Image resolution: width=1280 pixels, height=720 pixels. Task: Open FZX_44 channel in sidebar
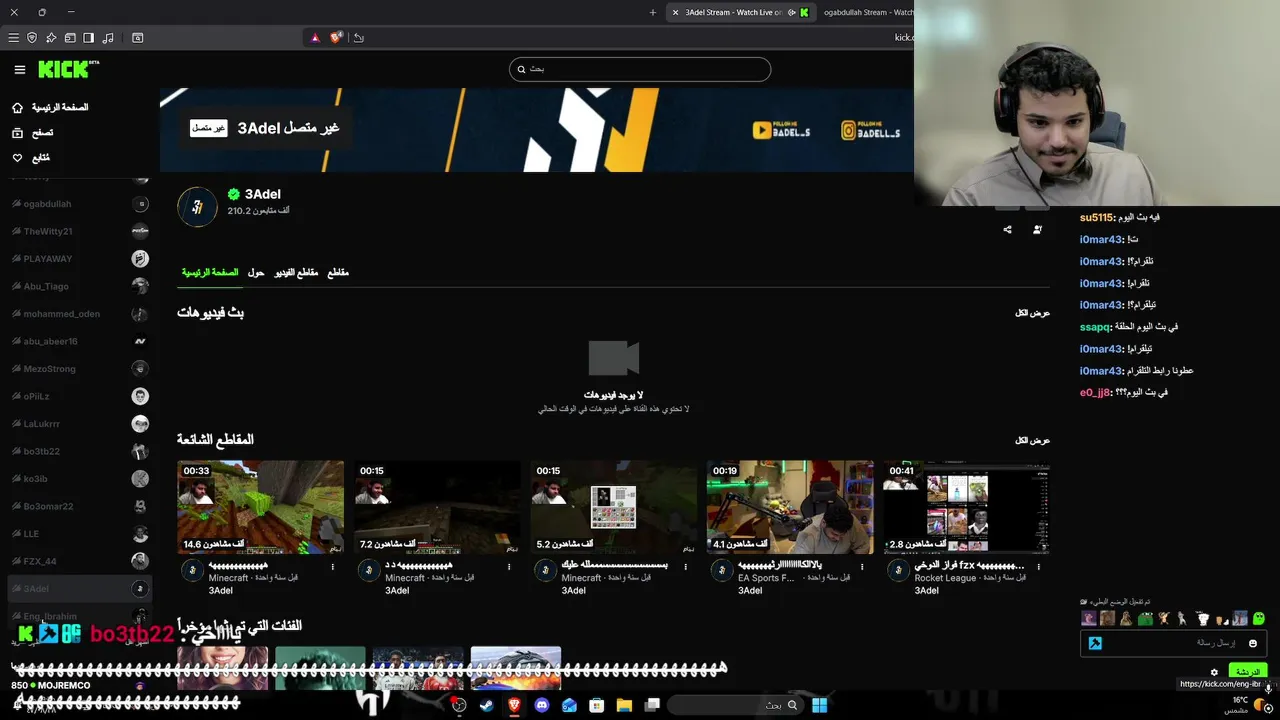pyautogui.click(x=79, y=561)
